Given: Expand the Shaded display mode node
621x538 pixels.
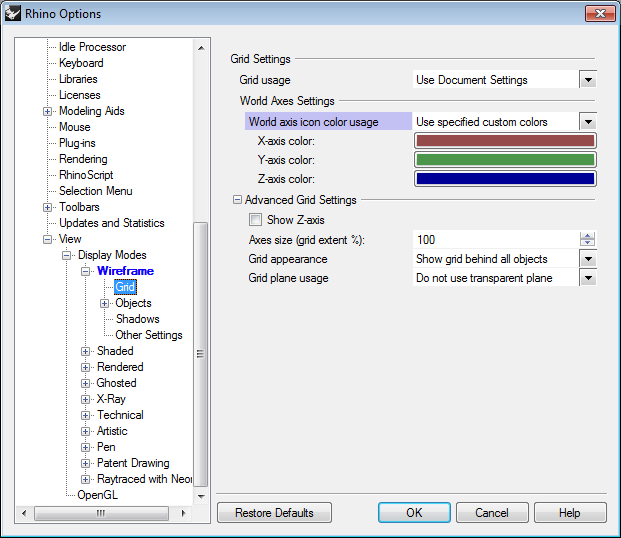Looking at the screenshot, I should 85,351.
